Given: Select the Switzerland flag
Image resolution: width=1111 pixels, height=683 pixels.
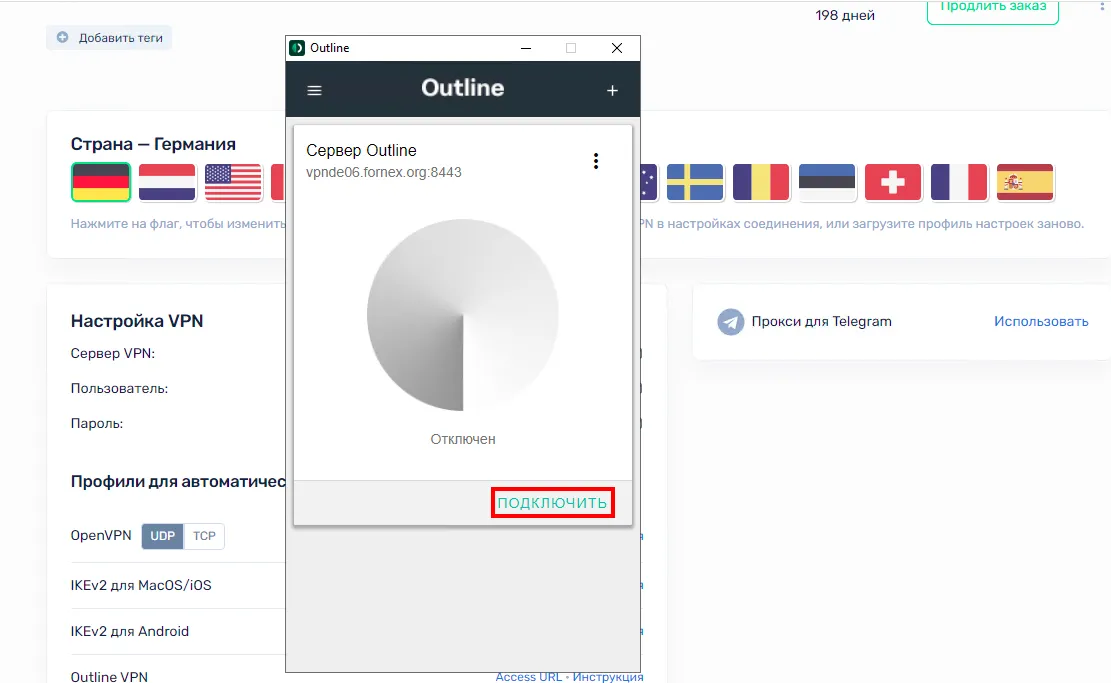Looking at the screenshot, I should pos(893,182).
